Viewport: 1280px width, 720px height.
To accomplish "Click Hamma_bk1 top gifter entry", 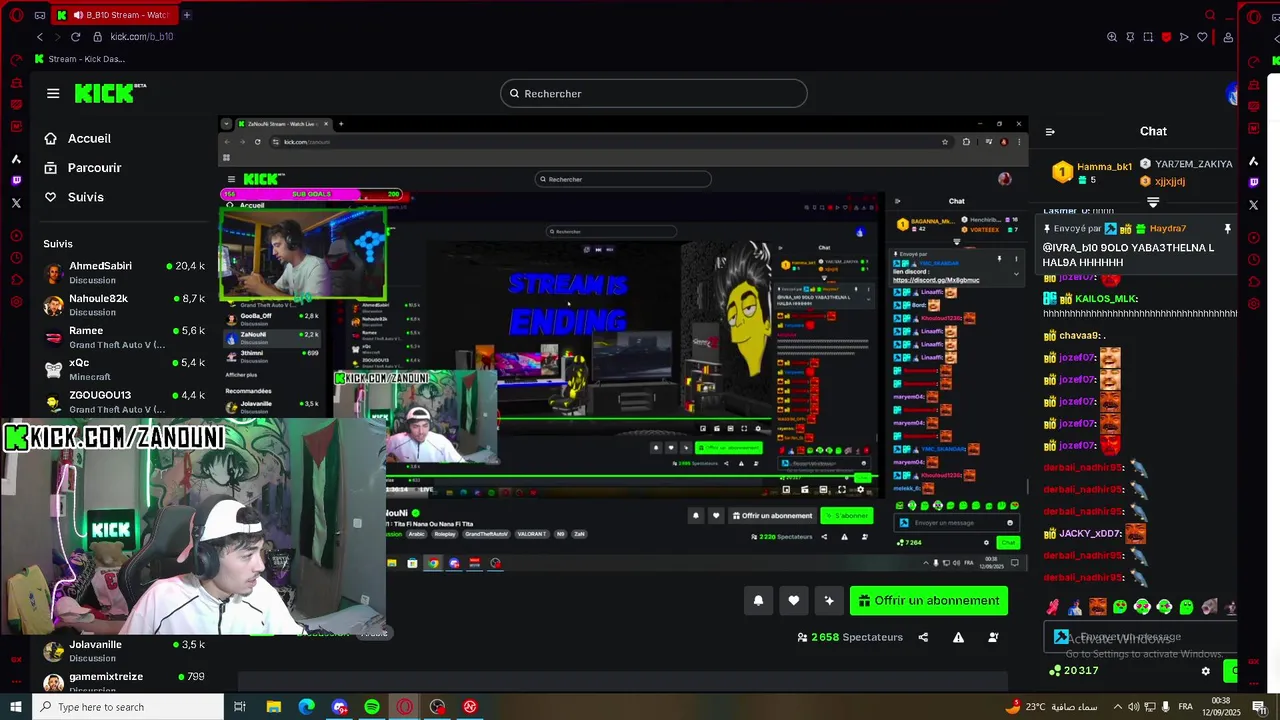I will (1091, 172).
